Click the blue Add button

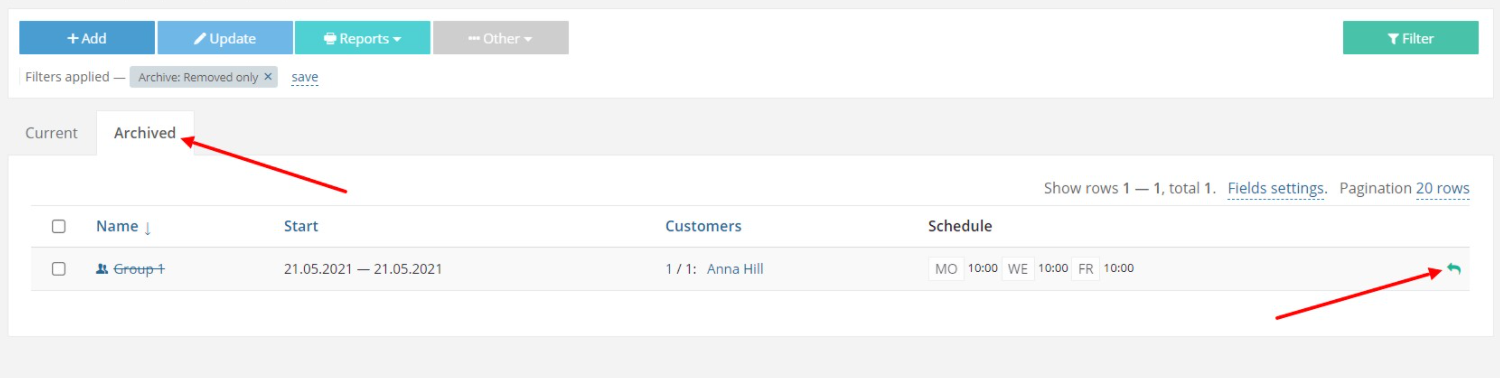click(x=87, y=38)
